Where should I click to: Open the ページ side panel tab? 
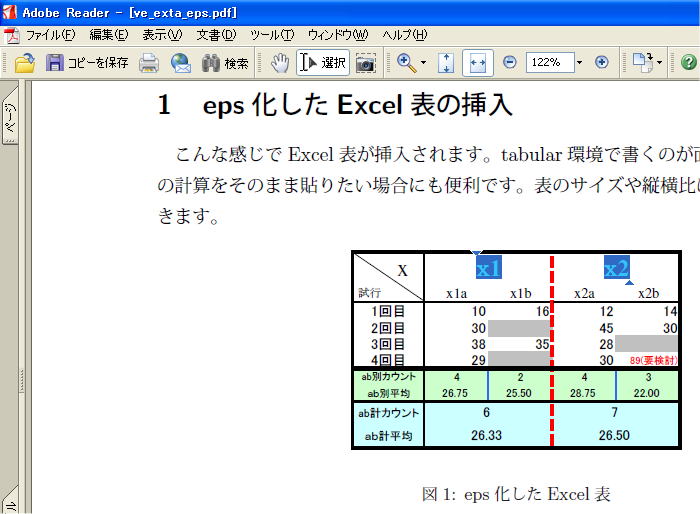(10, 117)
